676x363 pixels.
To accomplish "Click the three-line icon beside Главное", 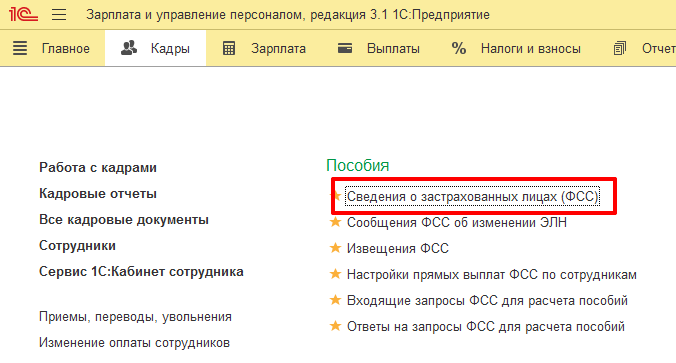I will tap(20, 48).
